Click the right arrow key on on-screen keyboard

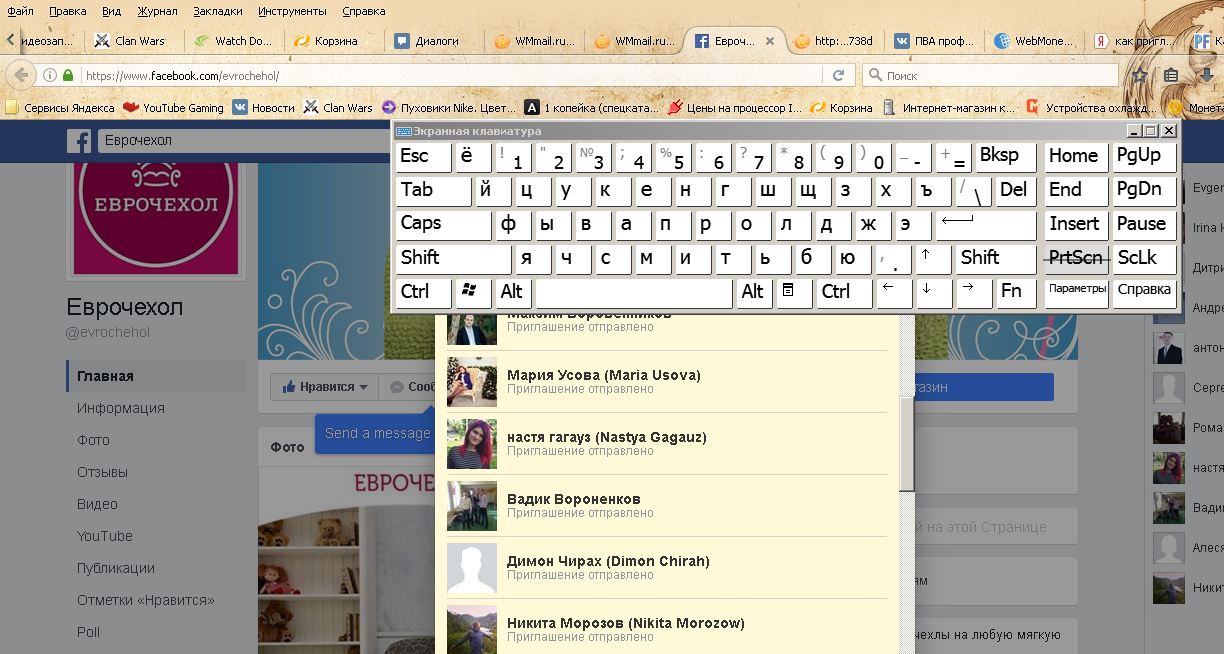[x=973, y=292]
